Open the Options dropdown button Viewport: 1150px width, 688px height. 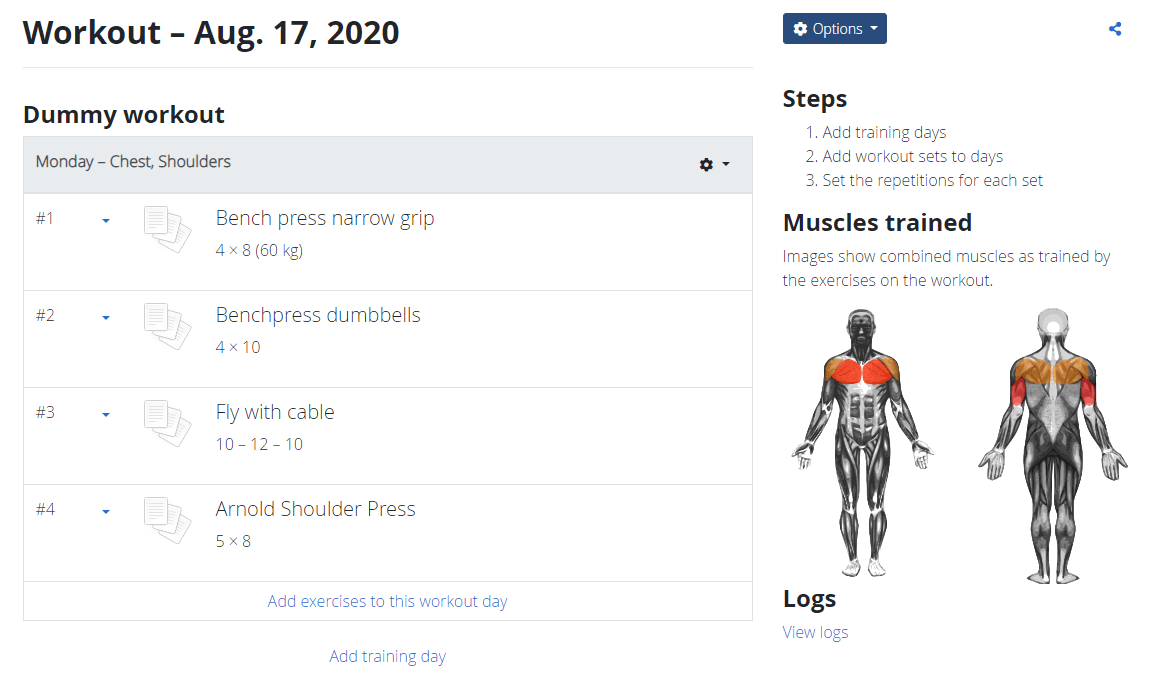point(834,29)
